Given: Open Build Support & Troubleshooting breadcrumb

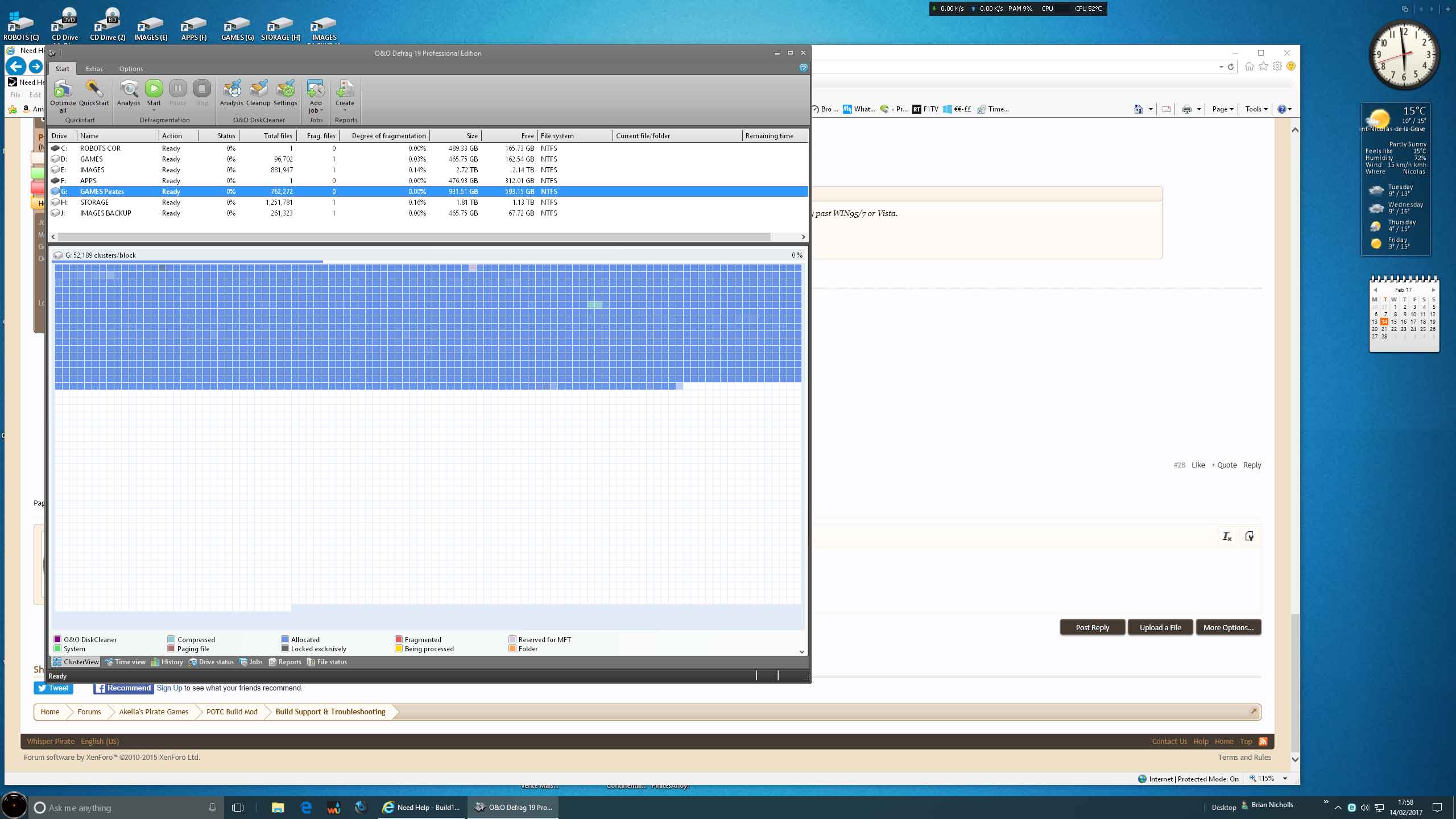Looking at the screenshot, I should (x=330, y=712).
